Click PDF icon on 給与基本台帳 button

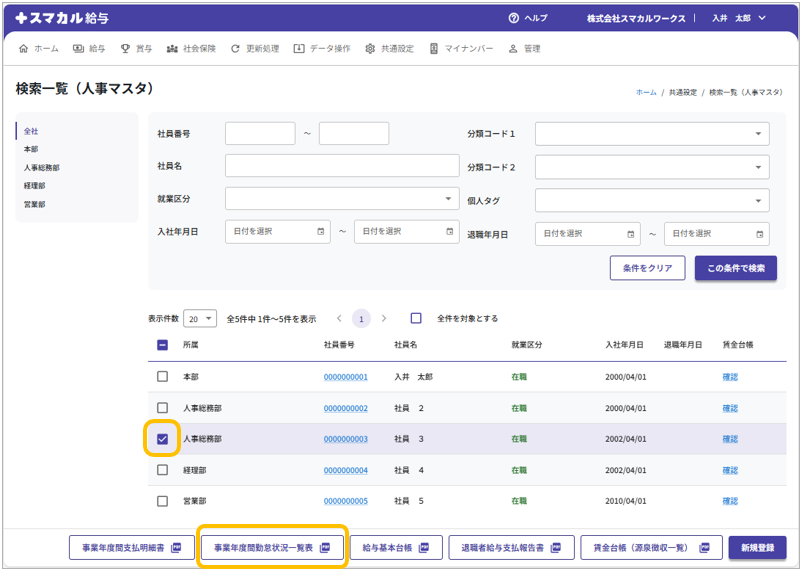(x=423, y=548)
